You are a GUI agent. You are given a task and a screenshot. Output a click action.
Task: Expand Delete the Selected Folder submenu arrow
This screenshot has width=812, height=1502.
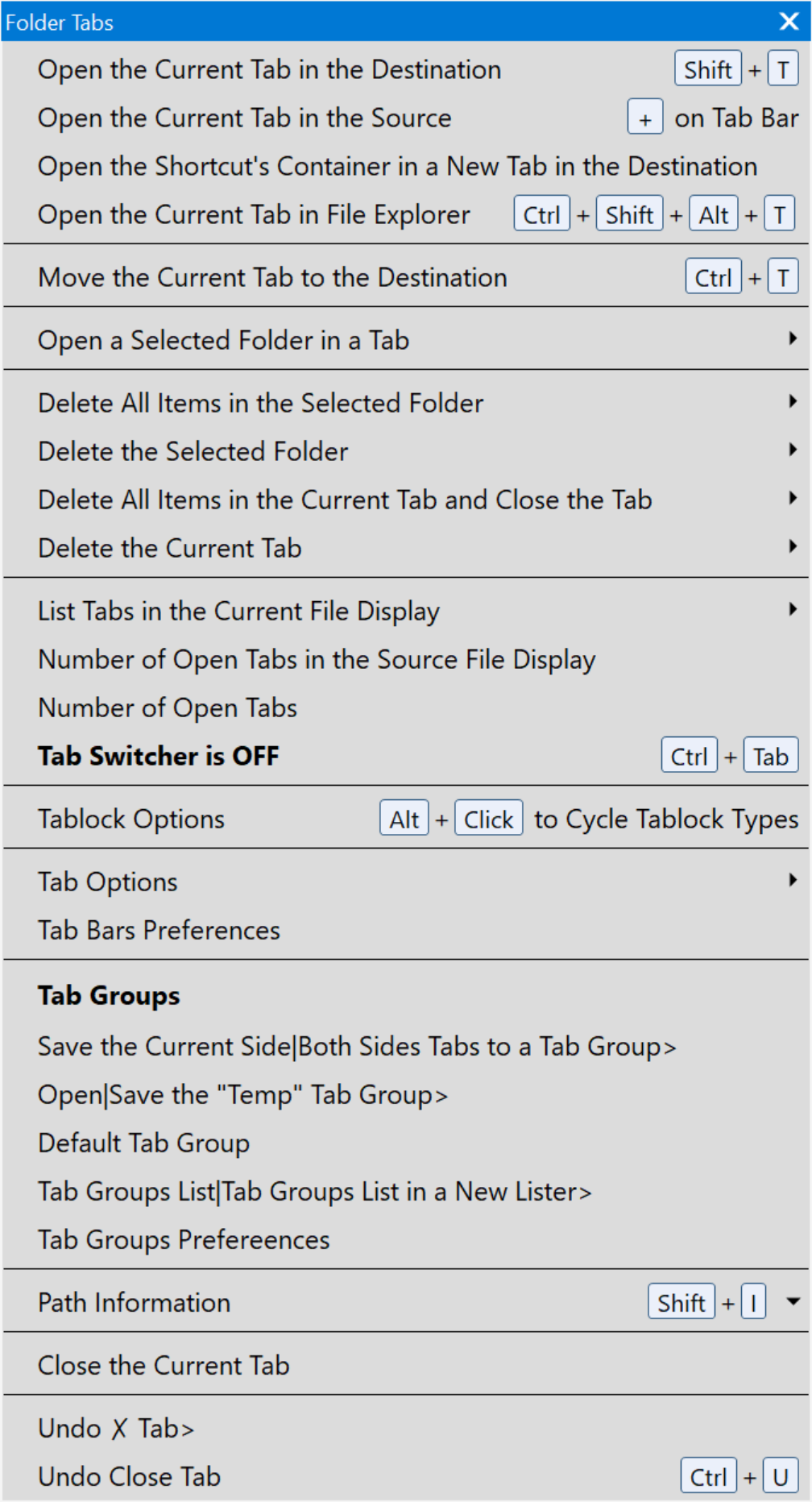click(793, 450)
